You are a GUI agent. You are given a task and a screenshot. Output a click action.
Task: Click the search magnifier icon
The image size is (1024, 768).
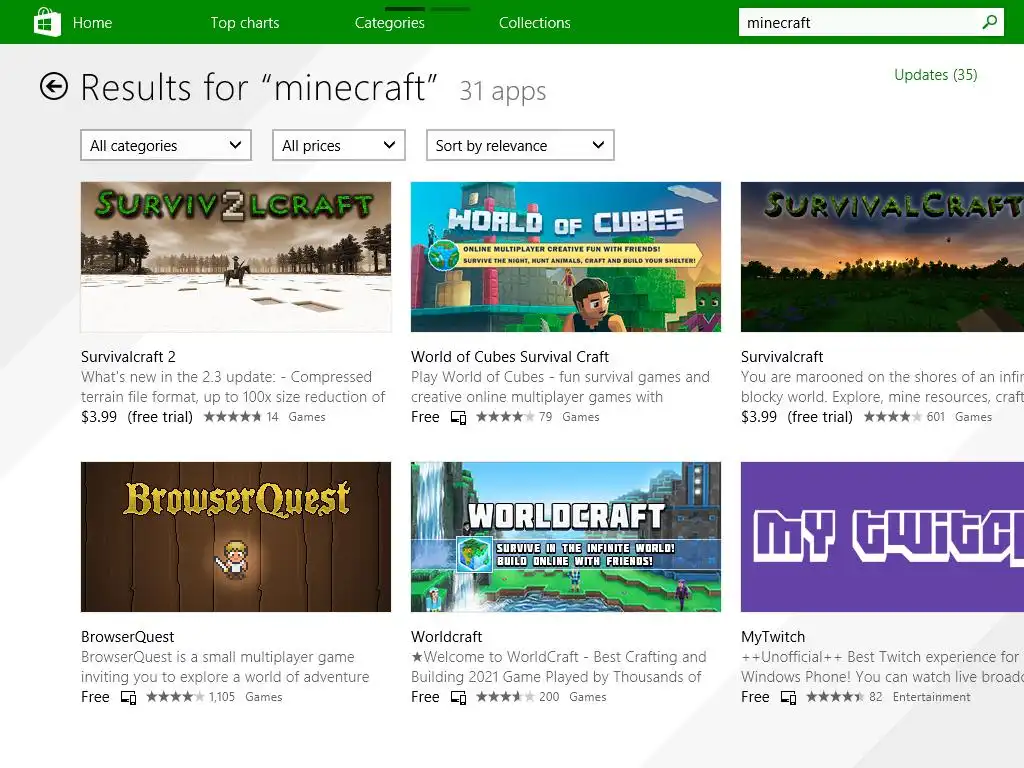pos(989,22)
